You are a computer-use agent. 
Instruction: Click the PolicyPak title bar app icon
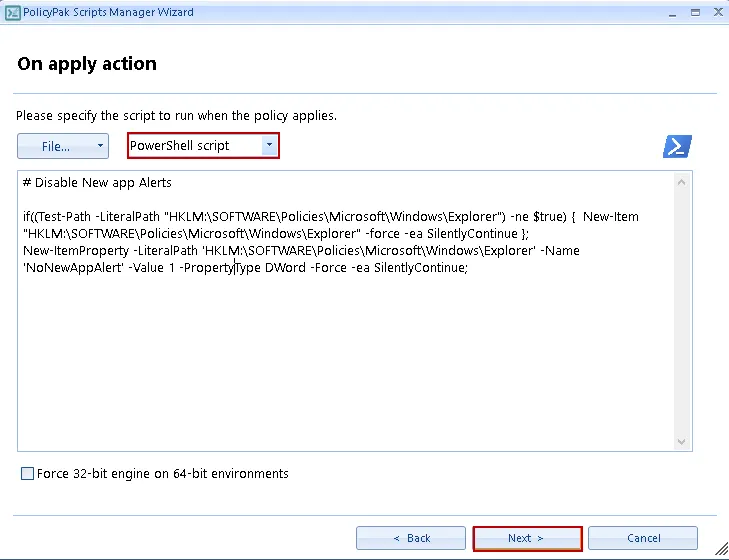(x=13, y=13)
